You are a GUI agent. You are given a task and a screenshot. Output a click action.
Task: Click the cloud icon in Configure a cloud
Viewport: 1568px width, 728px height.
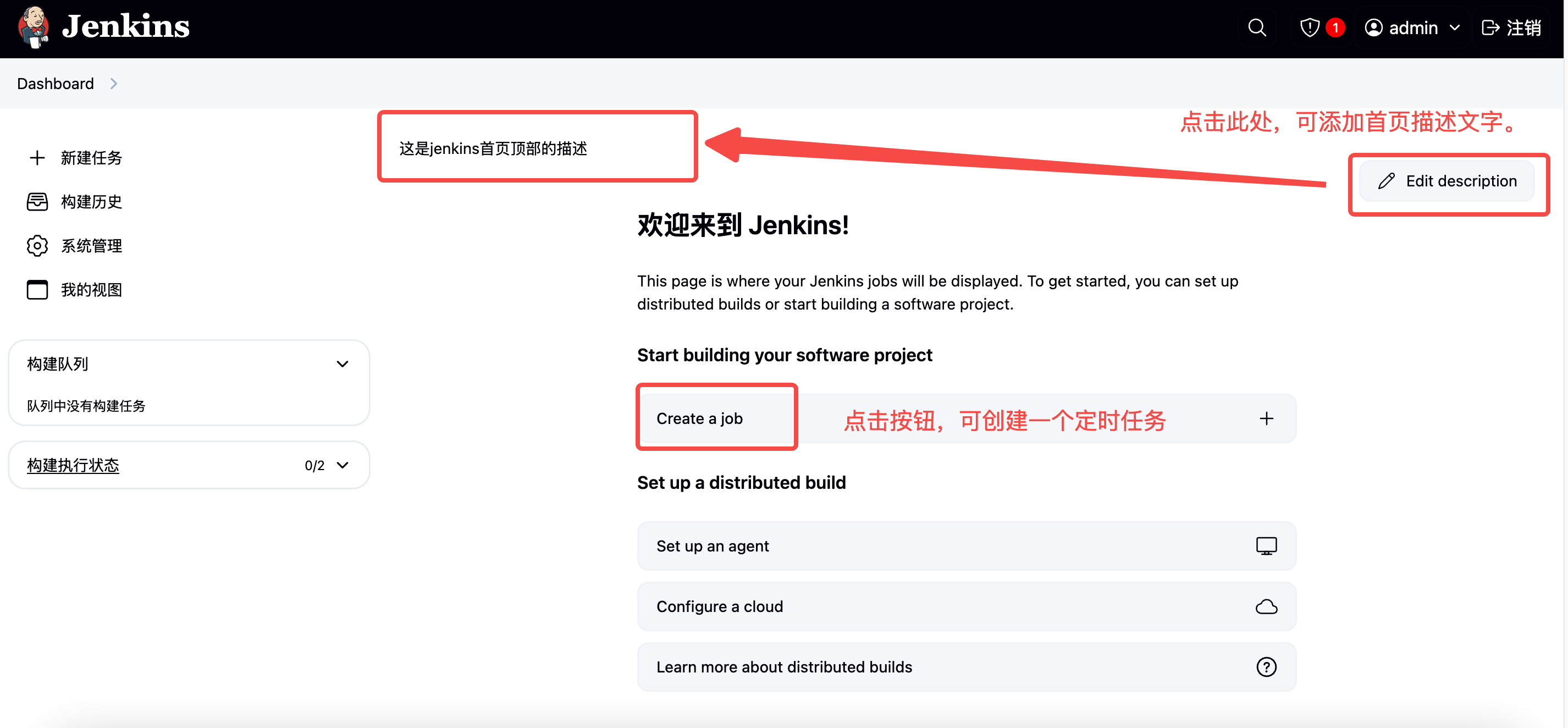click(x=1266, y=607)
